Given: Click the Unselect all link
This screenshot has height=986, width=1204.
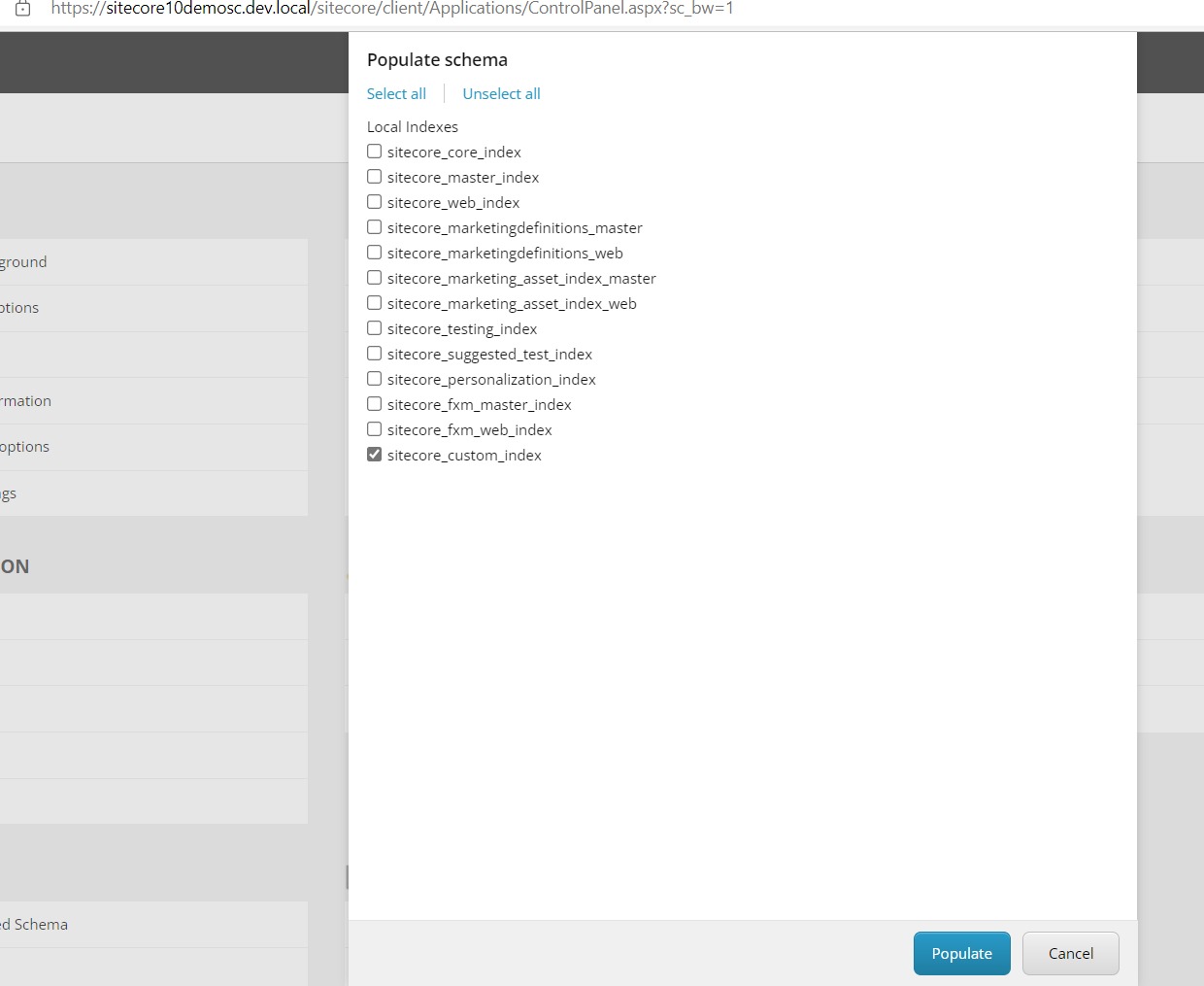Looking at the screenshot, I should [x=501, y=94].
